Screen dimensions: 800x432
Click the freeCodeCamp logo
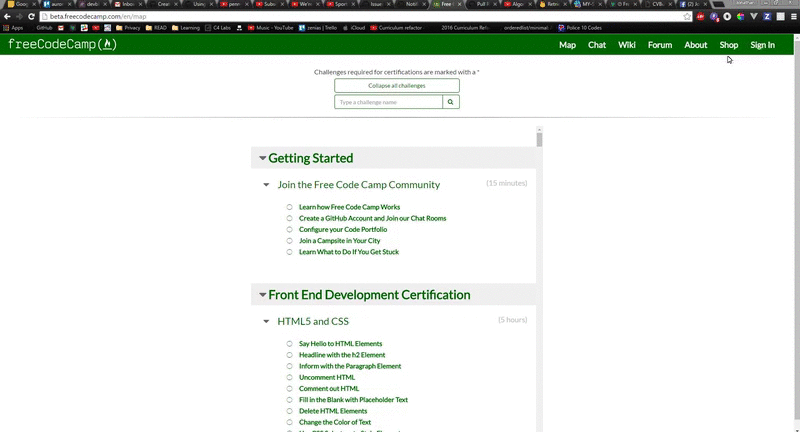click(x=62, y=44)
